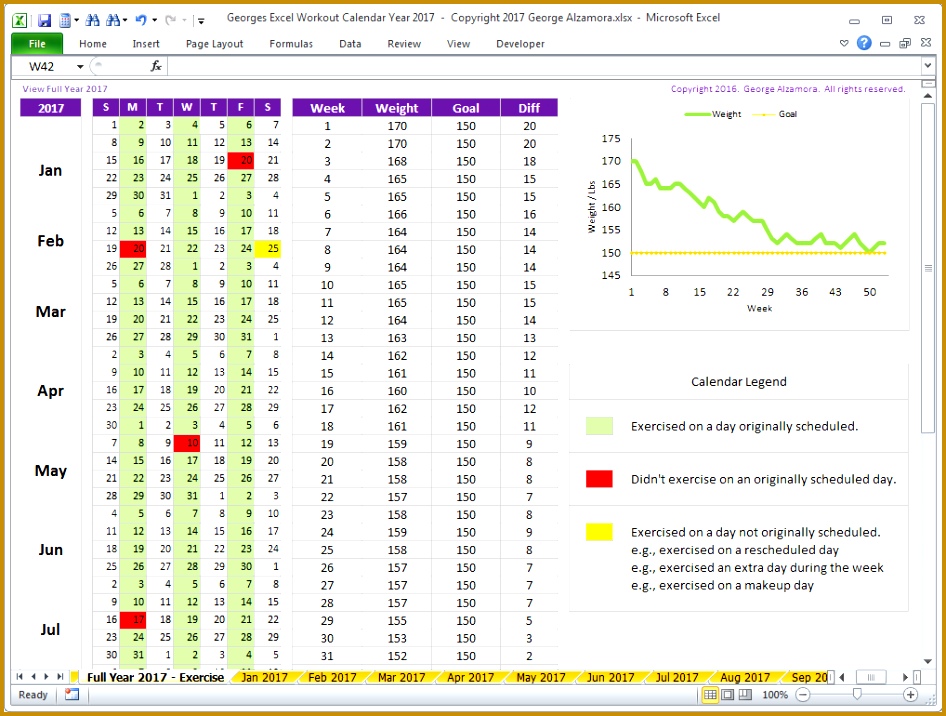Zoom in with the plus button

coord(911,695)
